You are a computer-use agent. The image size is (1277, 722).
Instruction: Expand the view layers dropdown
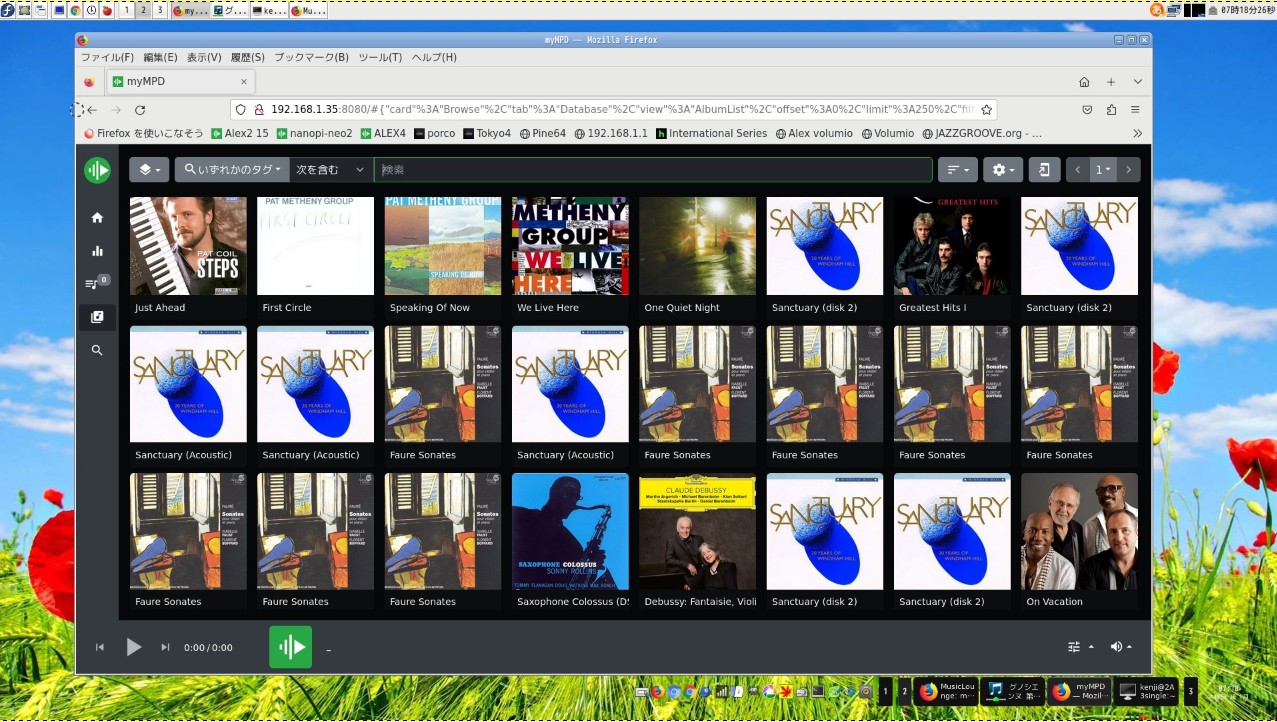pyautogui.click(x=149, y=170)
